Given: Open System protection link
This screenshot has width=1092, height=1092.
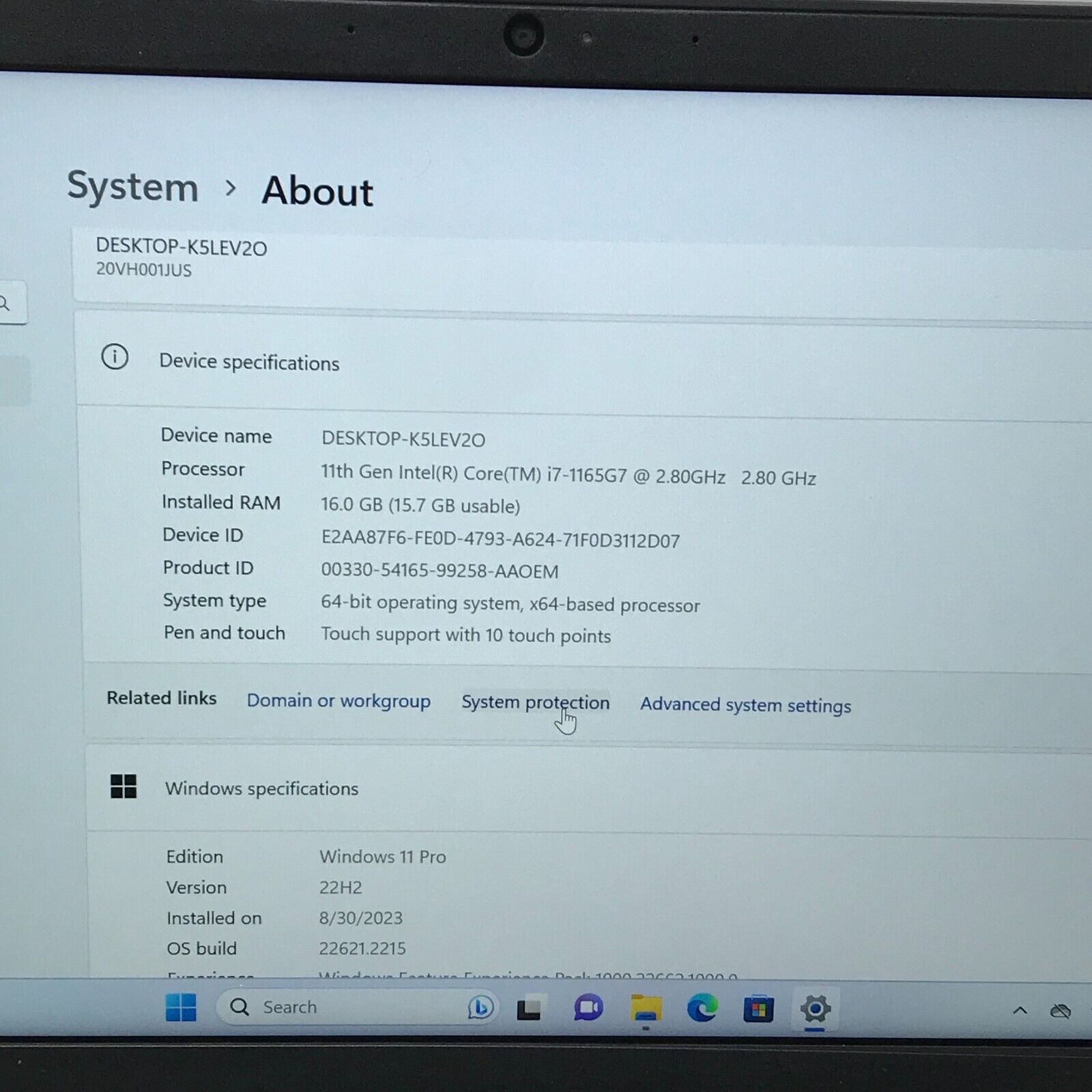Looking at the screenshot, I should click(535, 702).
